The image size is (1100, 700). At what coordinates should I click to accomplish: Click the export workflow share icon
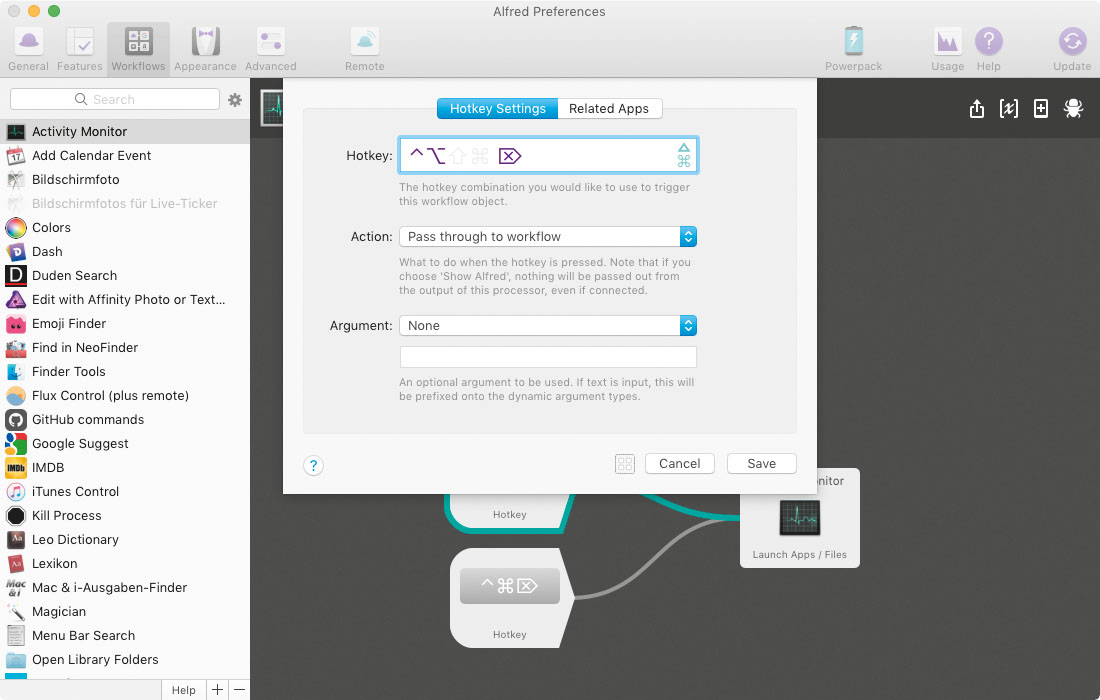977,109
